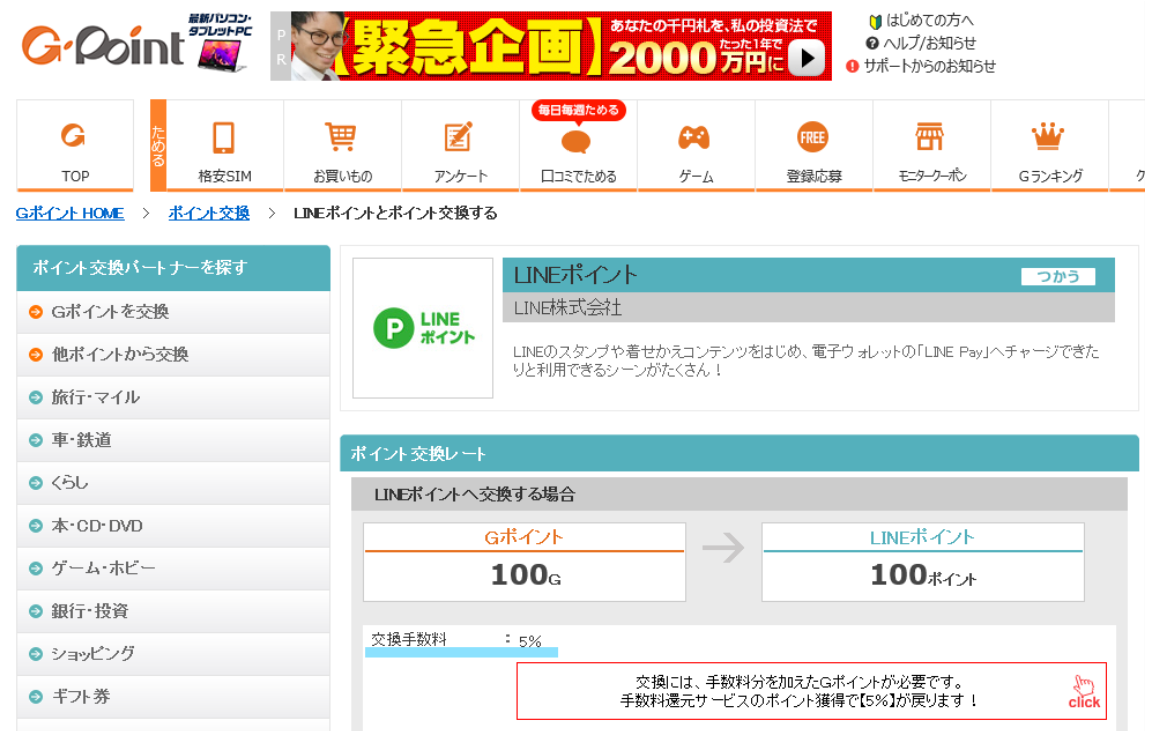Open the はじめての方へ link
1149x731 pixels.
pyautogui.click(x=930, y=21)
